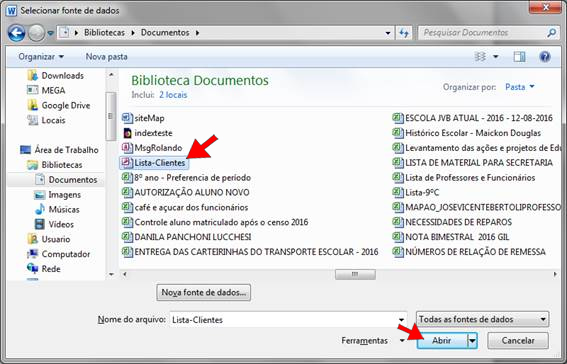Click the change view icon

pyautogui.click(x=480, y=57)
